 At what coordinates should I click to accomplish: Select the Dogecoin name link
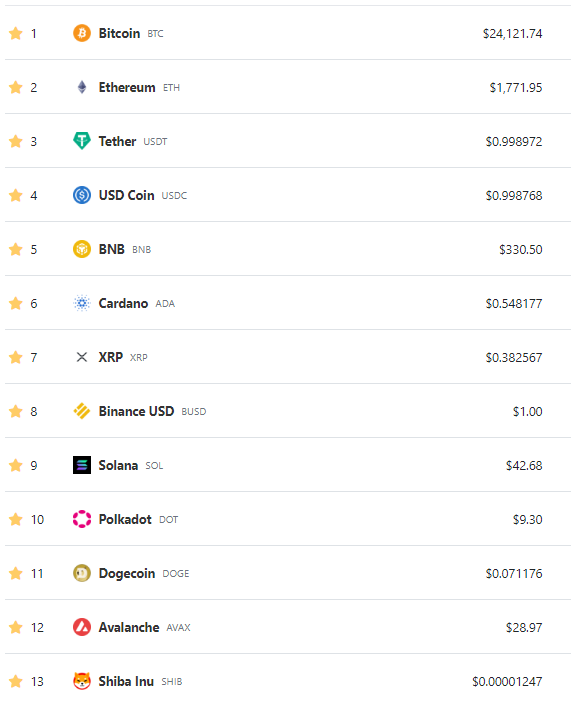click(x=127, y=573)
